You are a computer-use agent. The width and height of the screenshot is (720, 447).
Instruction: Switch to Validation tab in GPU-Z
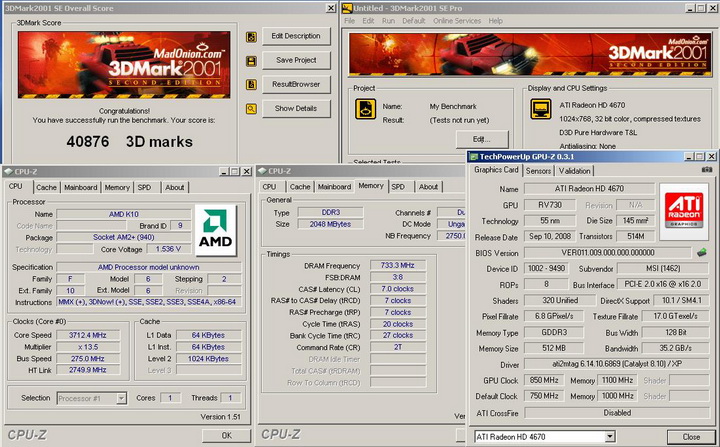pyautogui.click(x=574, y=171)
